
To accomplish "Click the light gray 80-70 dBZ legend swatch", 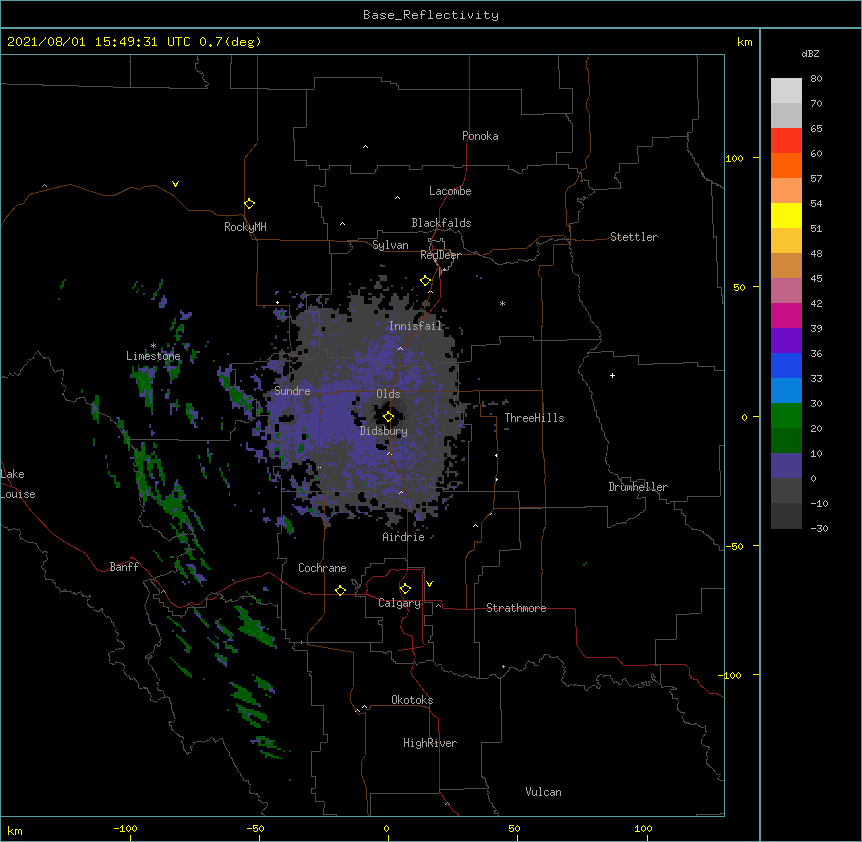I will [x=786, y=91].
